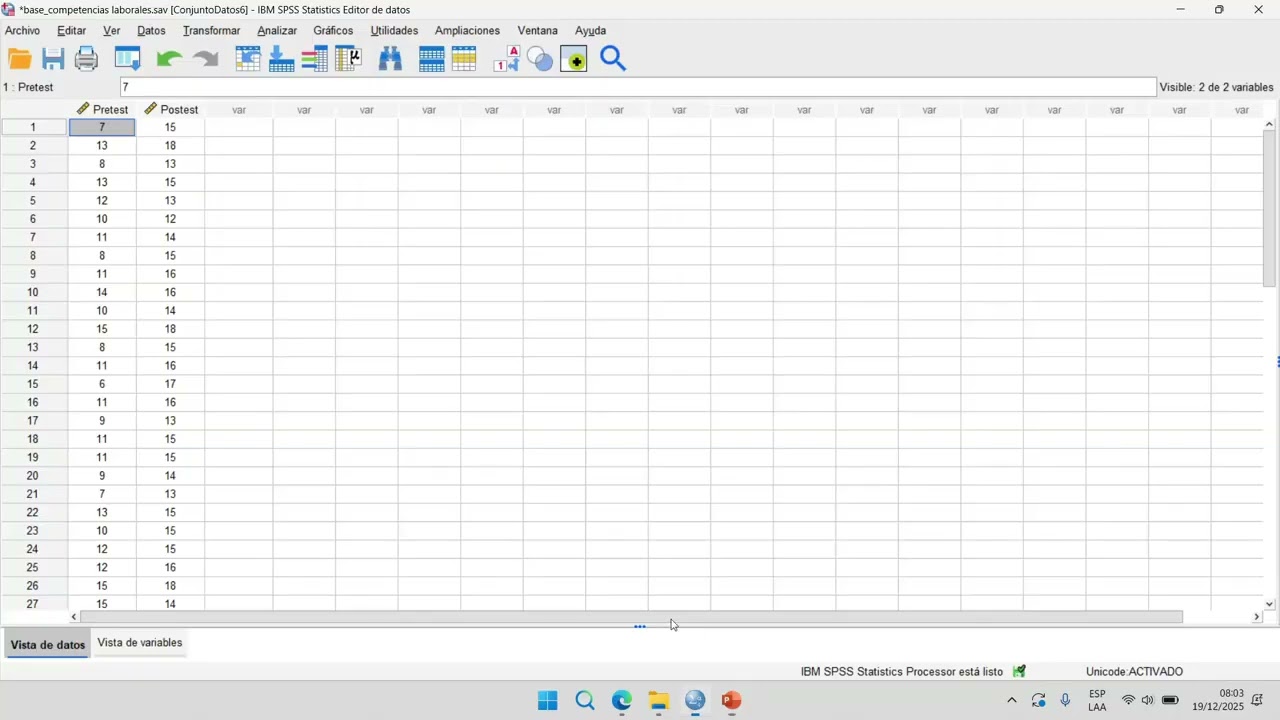Open the Gráficos menu
The image size is (1280, 720).
[x=333, y=30]
